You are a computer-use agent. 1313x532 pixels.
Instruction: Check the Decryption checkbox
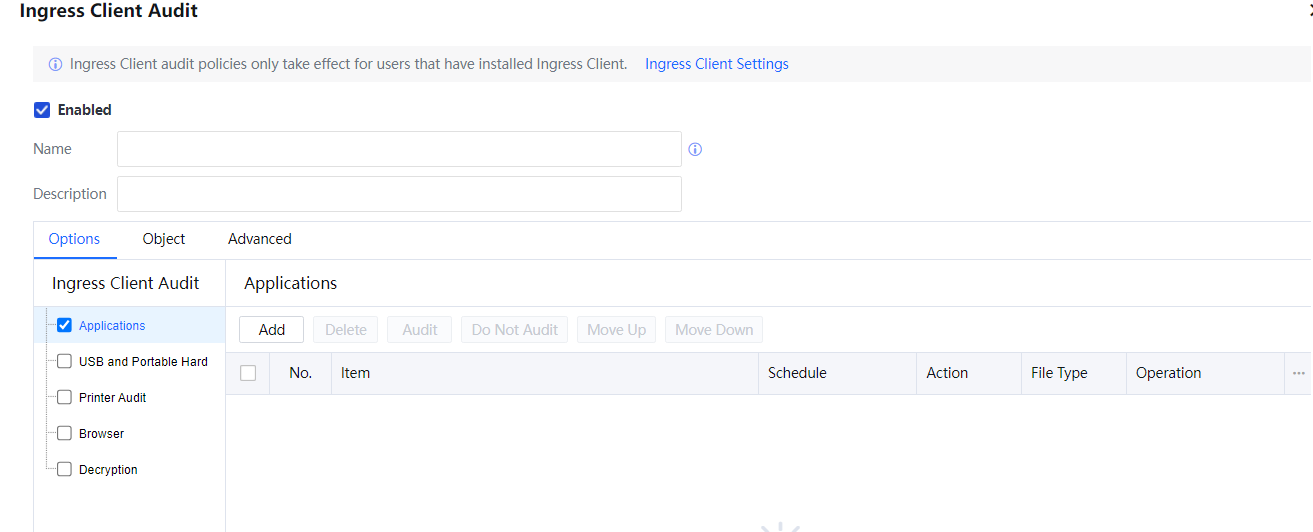tap(65, 469)
